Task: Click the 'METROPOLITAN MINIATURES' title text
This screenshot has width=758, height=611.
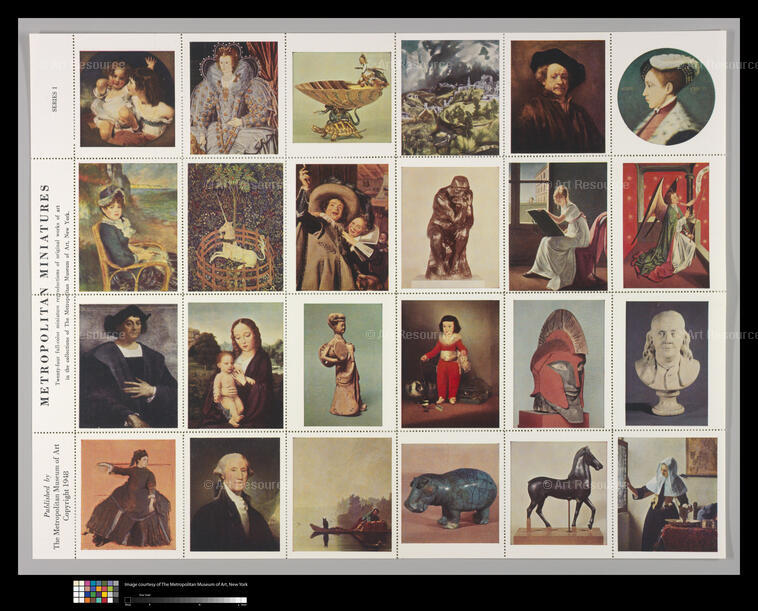Action: (44, 294)
